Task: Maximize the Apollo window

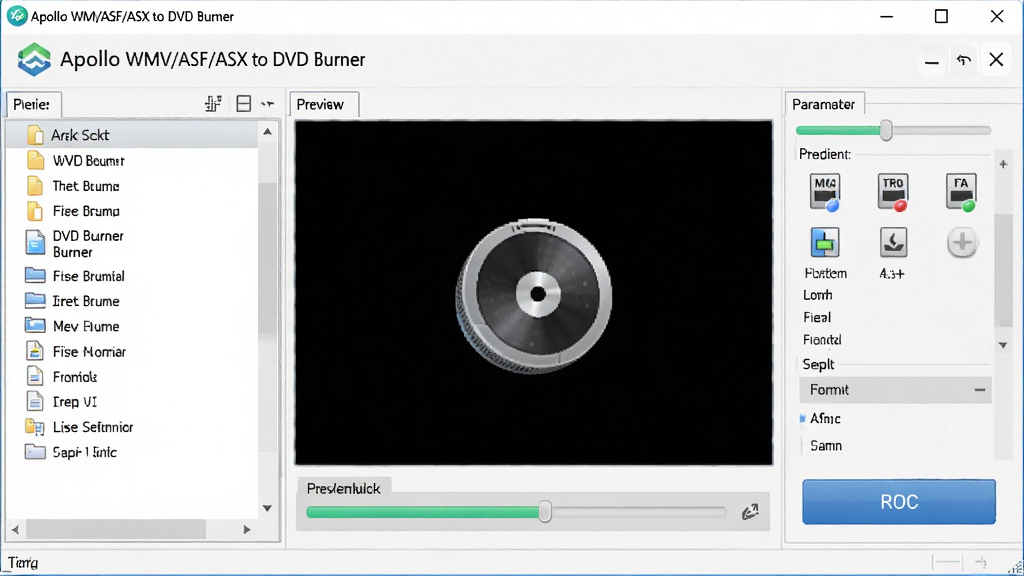Action: pos(941,16)
